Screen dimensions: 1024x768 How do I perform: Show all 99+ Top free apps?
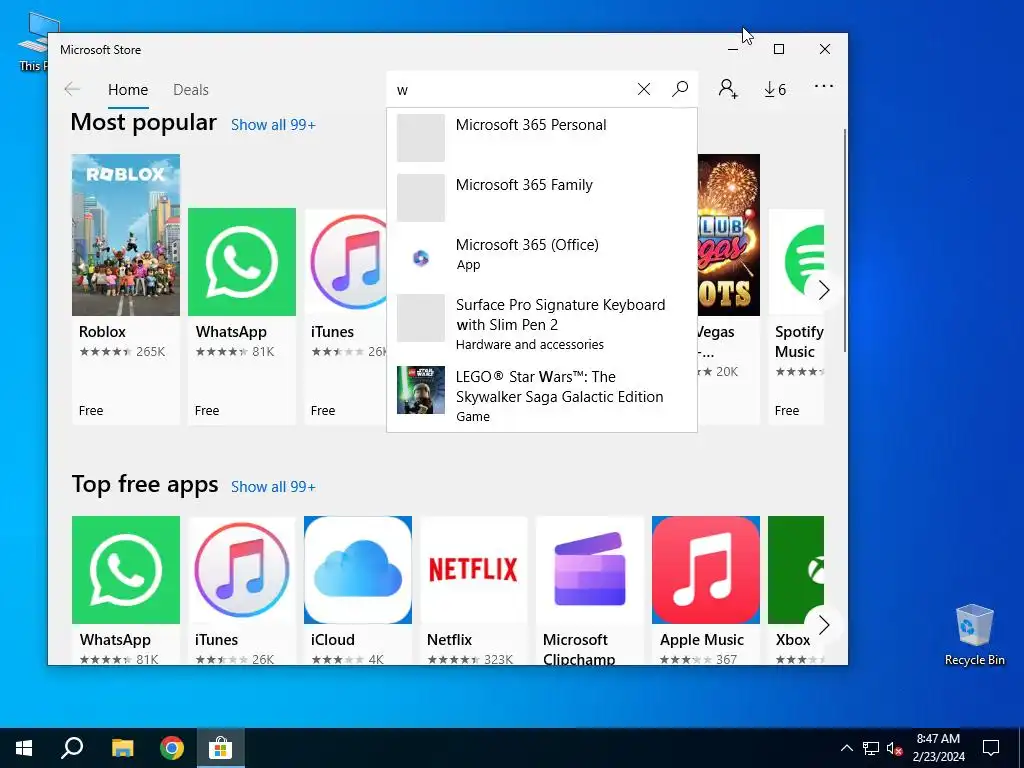pyautogui.click(x=273, y=487)
